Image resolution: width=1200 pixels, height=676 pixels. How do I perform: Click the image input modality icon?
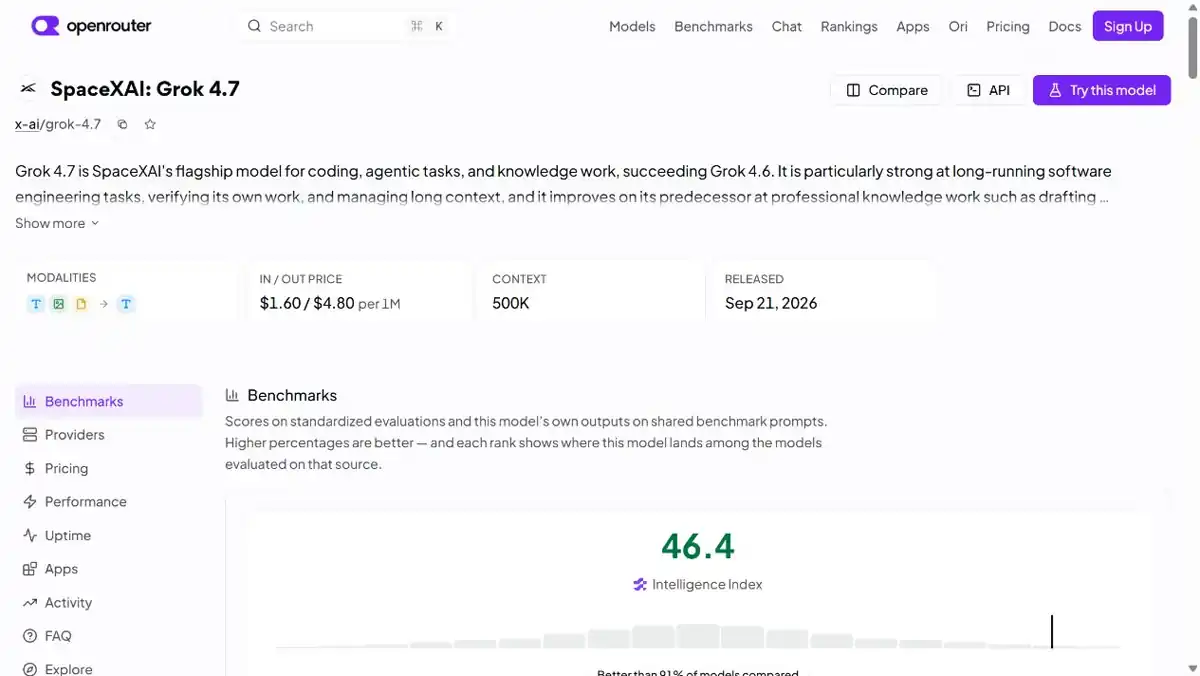59,304
